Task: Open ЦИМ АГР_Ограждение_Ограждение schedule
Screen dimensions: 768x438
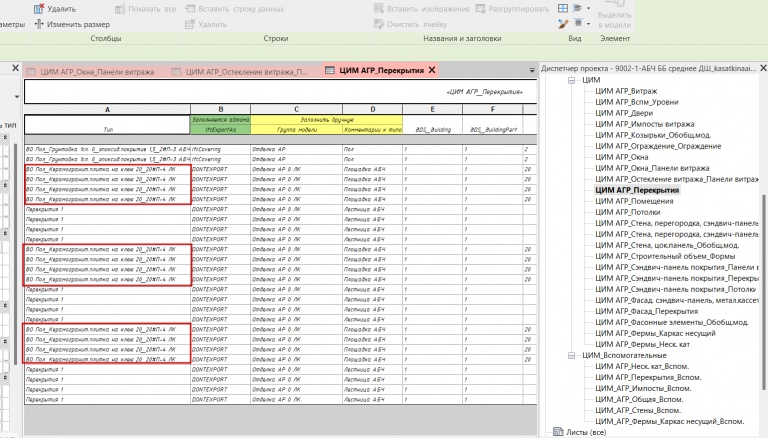Action: pos(658,146)
